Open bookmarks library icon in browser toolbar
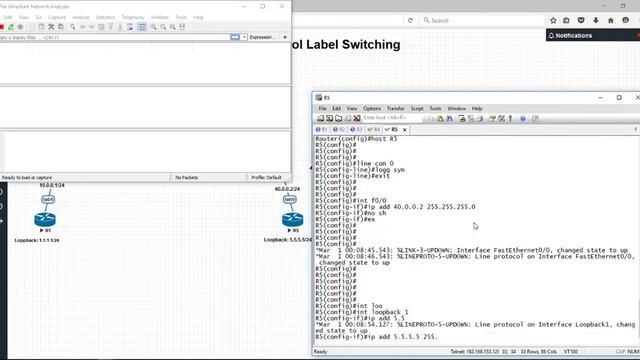Viewport: 640px width, 360px height. pos(567,20)
